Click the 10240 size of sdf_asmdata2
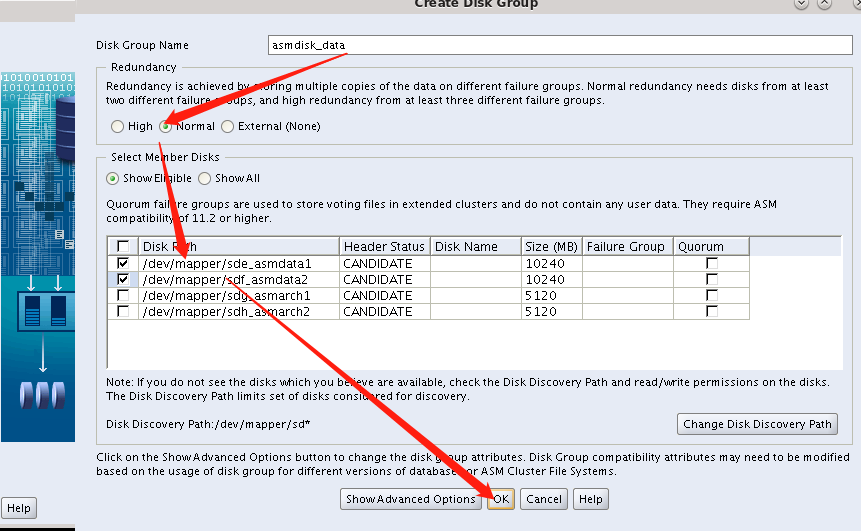The height and width of the screenshot is (531, 861). [x=551, y=280]
